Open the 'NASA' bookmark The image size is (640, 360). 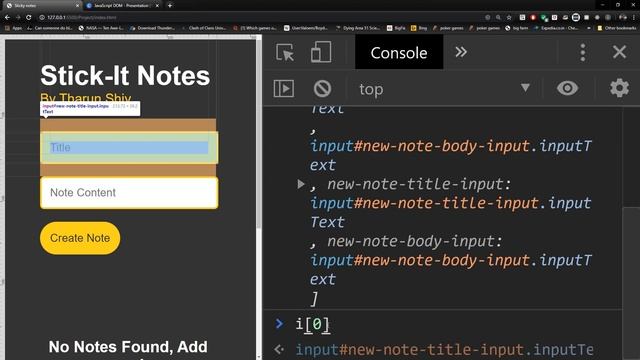click(102, 28)
